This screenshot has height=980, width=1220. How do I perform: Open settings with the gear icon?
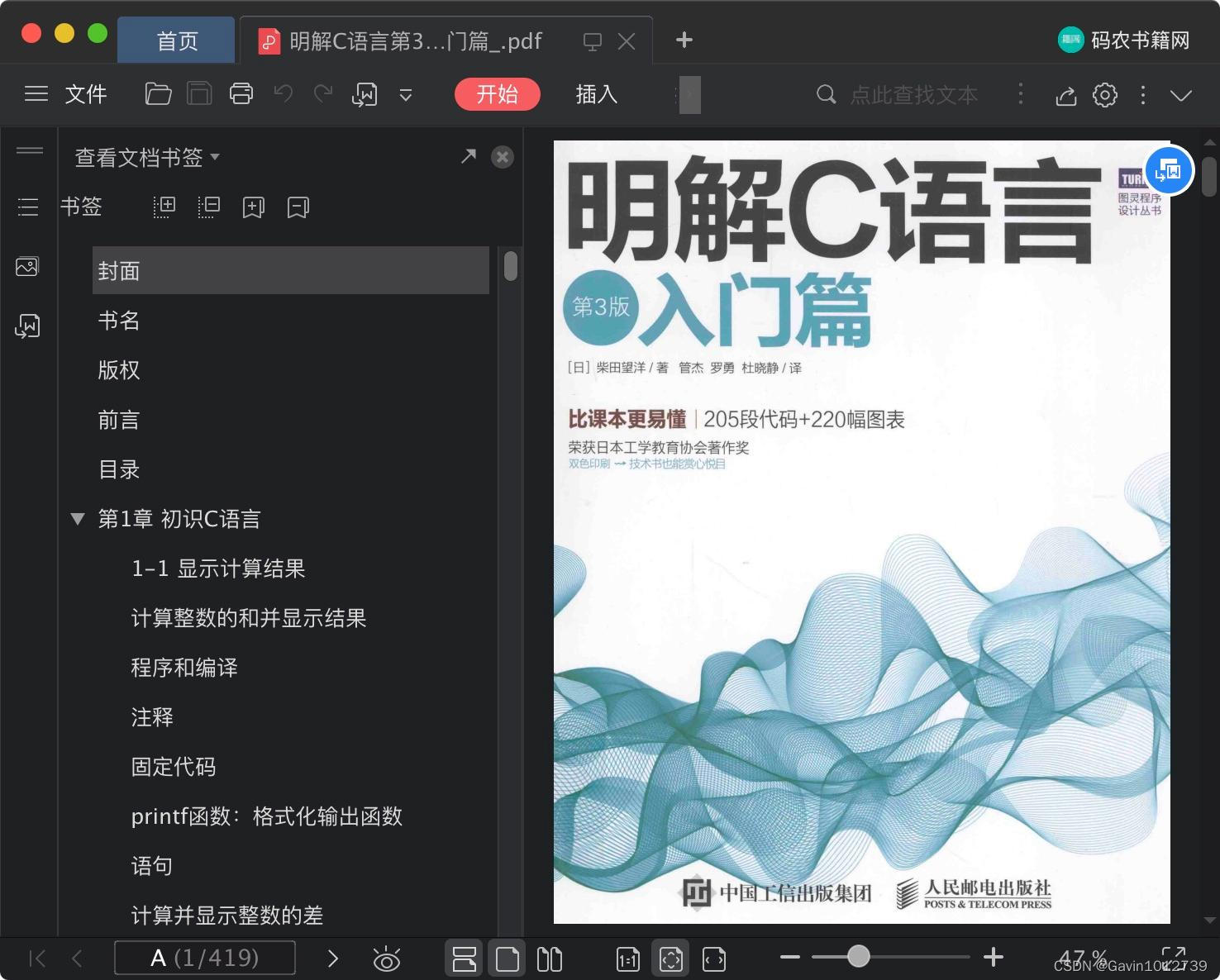[x=1105, y=95]
